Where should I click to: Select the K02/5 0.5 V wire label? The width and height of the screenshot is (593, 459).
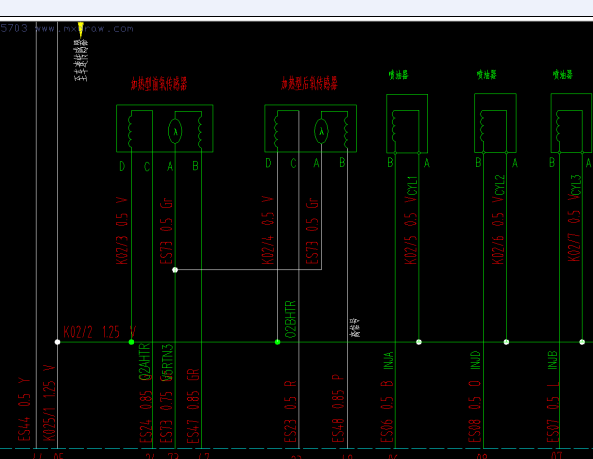(x=411, y=231)
